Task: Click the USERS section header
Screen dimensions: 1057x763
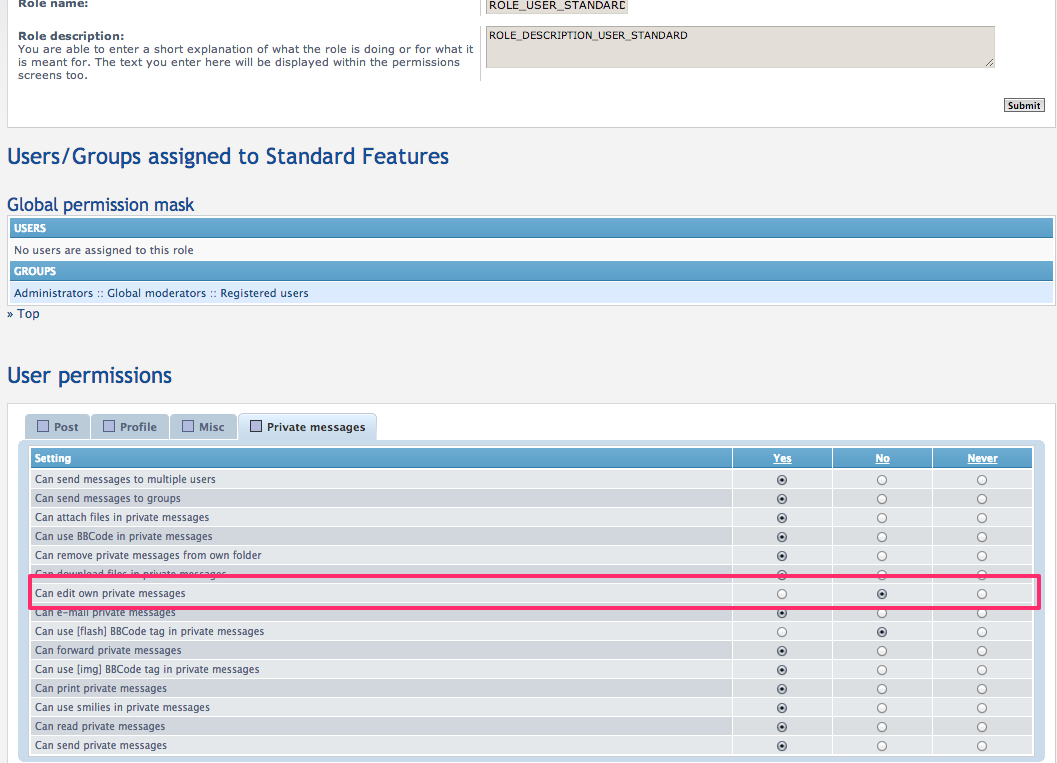Action: (x=531, y=228)
